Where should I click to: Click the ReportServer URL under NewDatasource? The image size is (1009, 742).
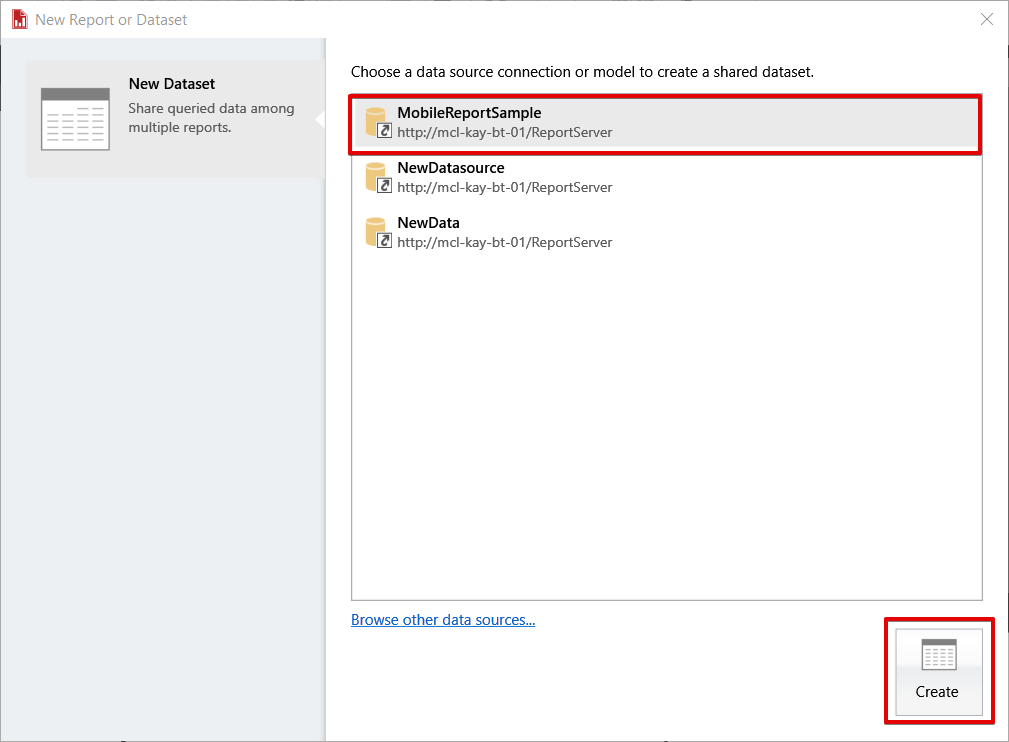(504, 187)
